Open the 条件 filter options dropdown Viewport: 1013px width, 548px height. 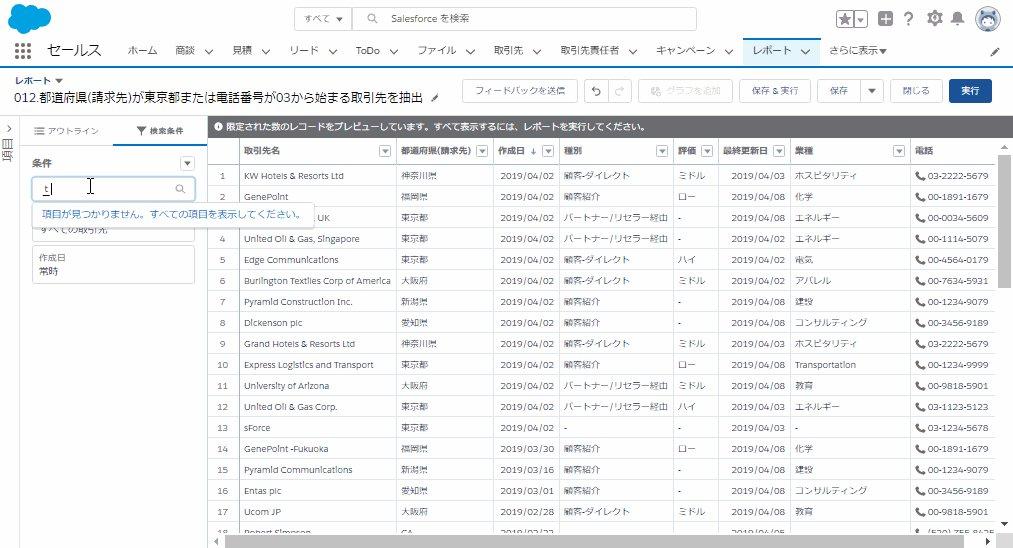187,163
